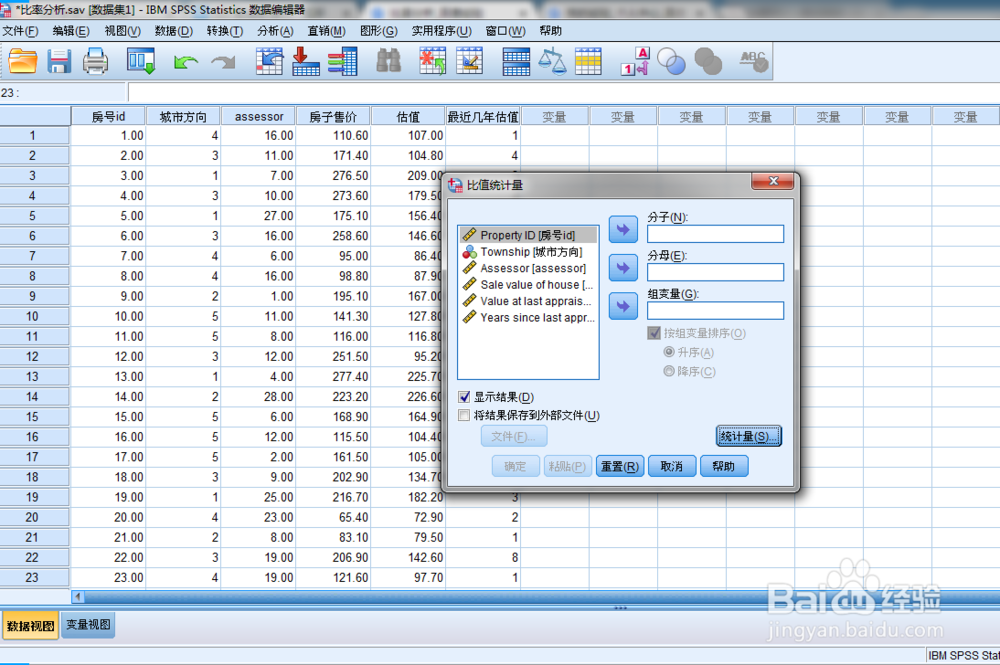
Task: Open the Variables info icon
Action: tap(342, 62)
